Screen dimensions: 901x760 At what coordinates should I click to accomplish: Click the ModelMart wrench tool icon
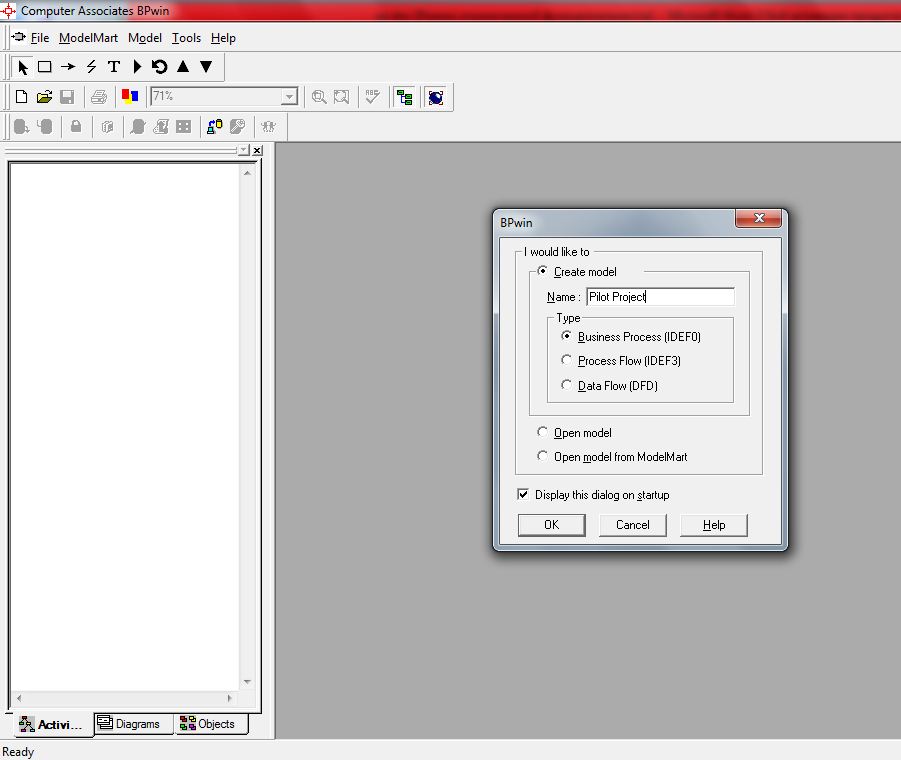pyautogui.click(x=237, y=126)
